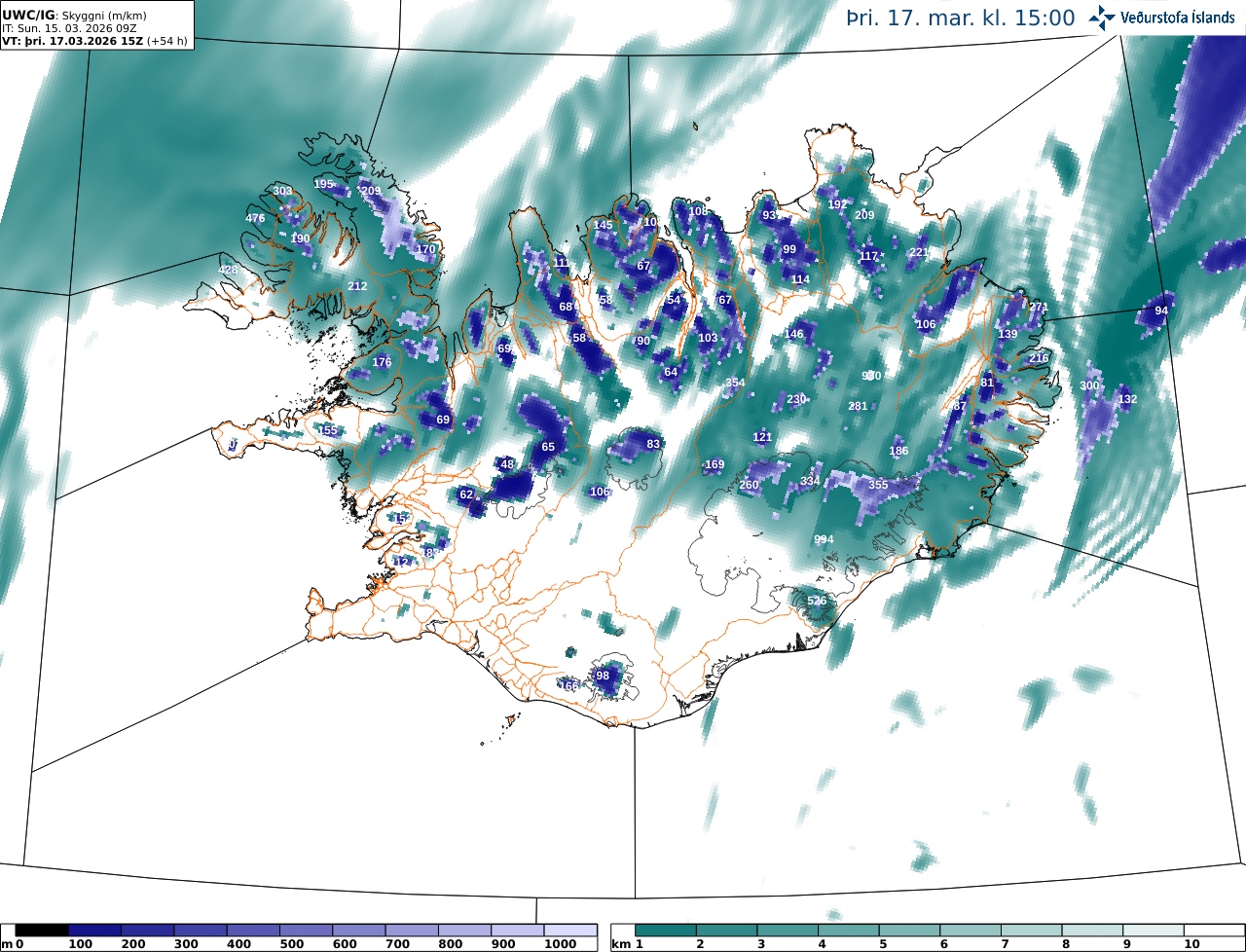Screen dimensions: 1246x952
Task: Click visibility value 62 on the map
Action: (466, 494)
